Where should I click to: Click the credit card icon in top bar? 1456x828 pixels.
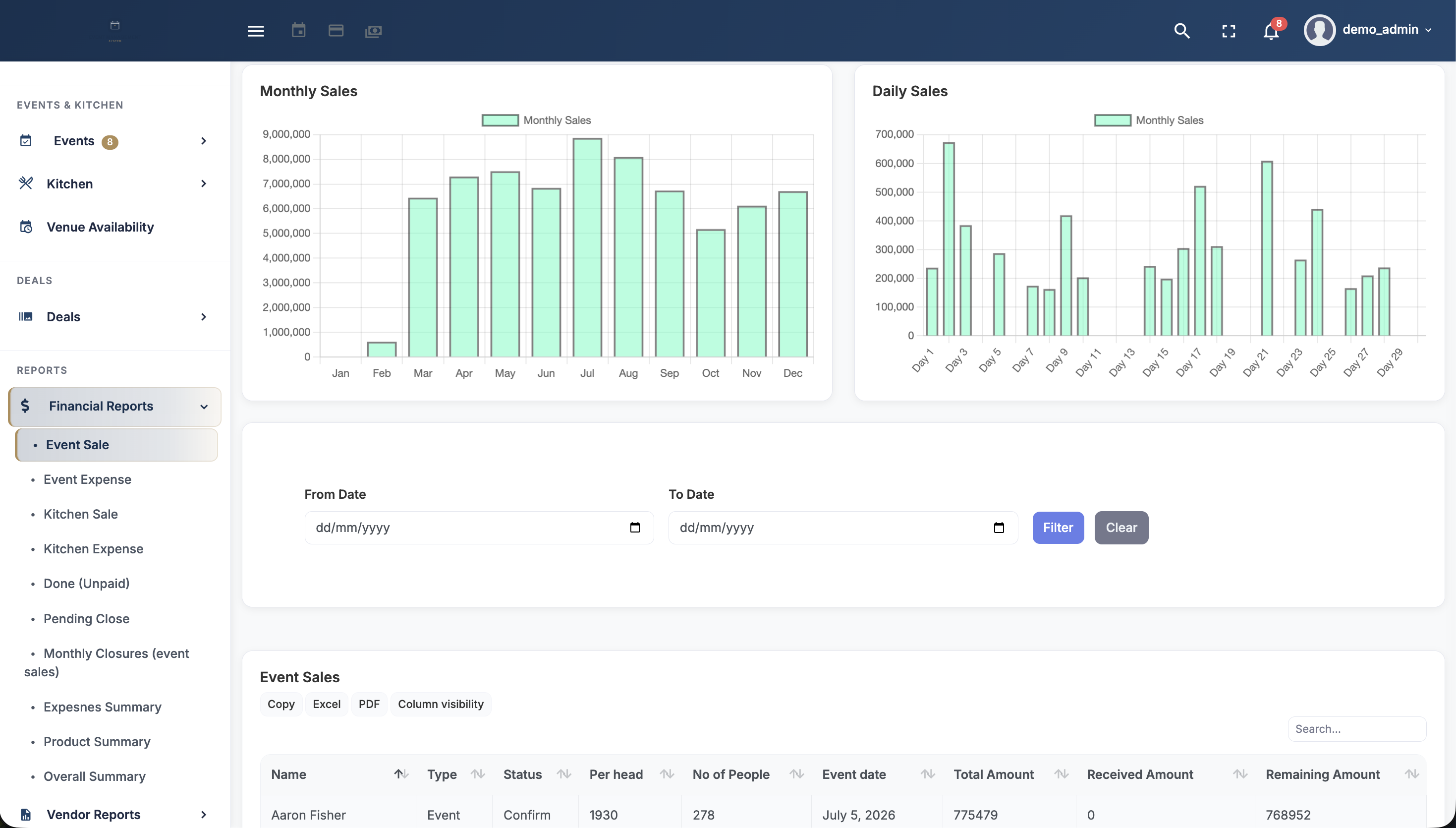click(x=336, y=31)
